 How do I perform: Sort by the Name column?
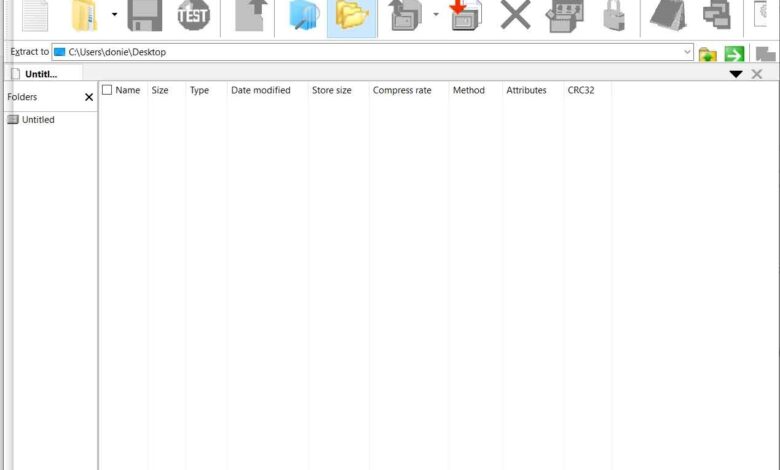128,90
